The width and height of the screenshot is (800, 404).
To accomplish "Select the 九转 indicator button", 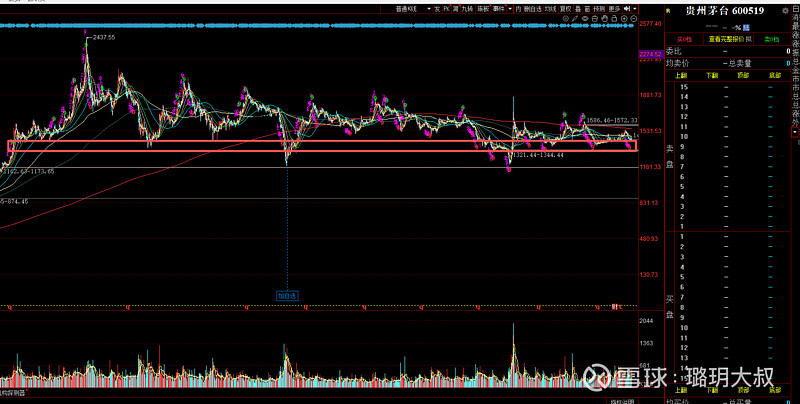I will (x=467, y=9).
